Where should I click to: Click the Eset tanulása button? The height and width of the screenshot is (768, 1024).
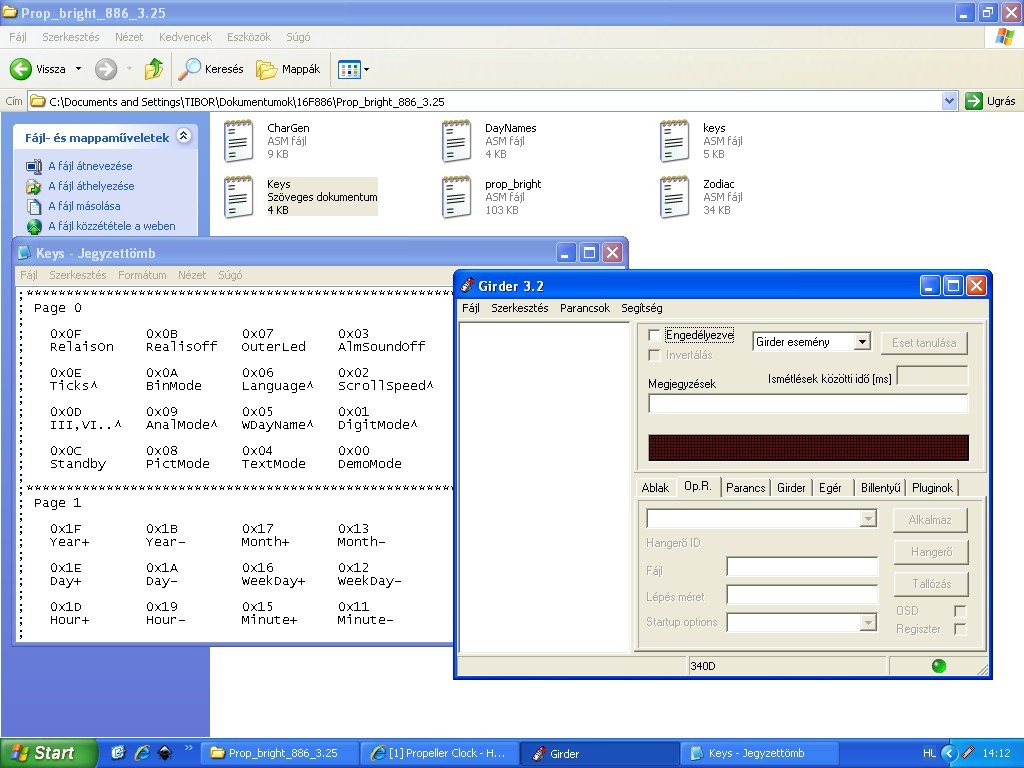pos(924,343)
